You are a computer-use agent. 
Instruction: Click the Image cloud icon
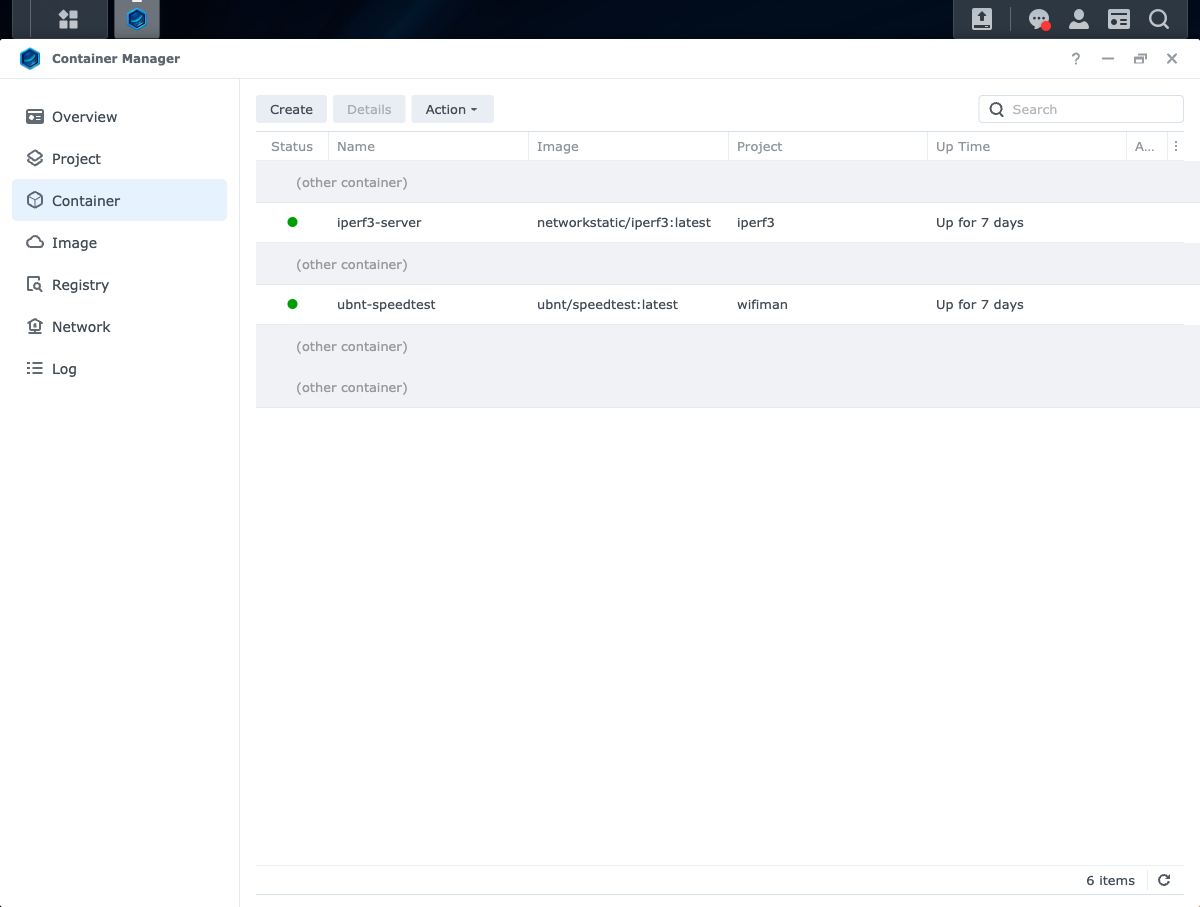35,243
